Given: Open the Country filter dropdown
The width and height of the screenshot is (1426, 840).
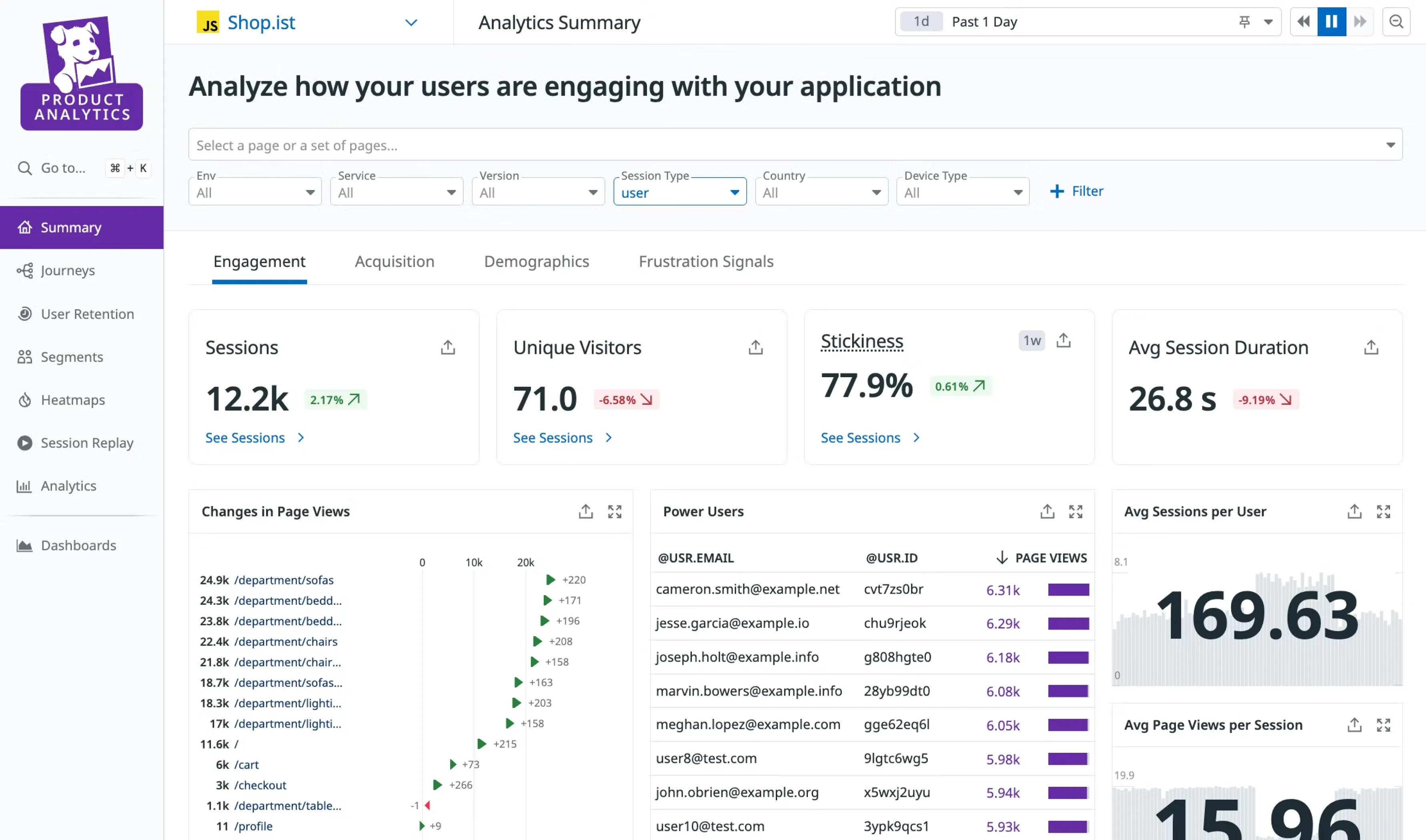Looking at the screenshot, I should (821, 192).
